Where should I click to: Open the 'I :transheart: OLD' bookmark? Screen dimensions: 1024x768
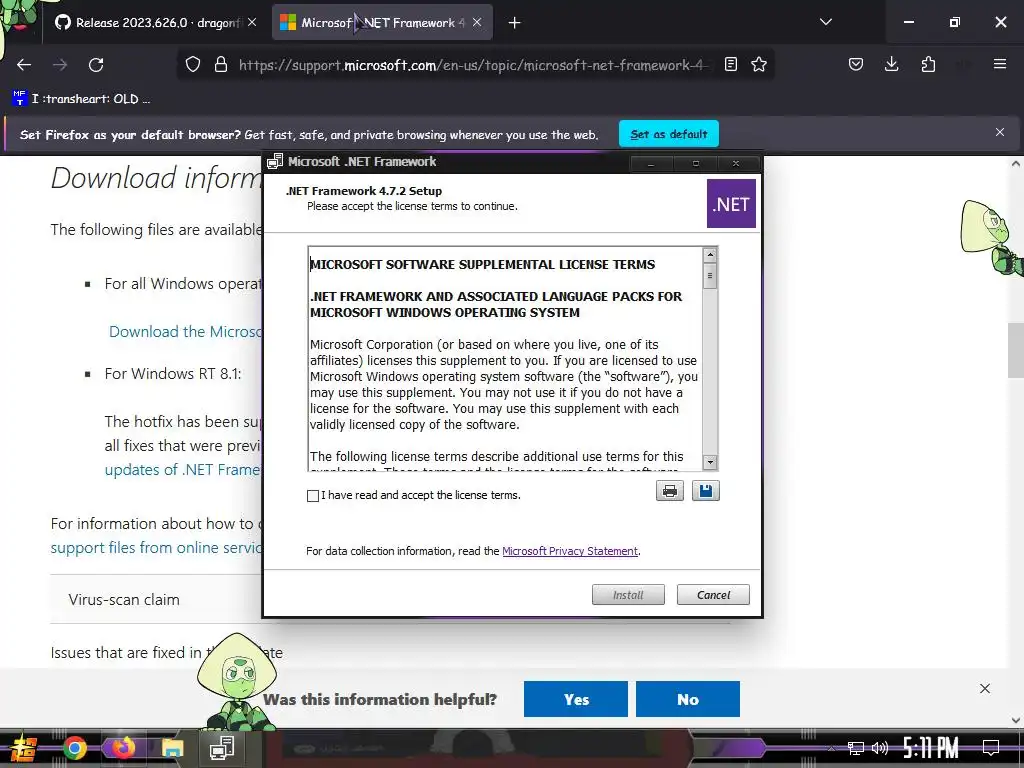[x=82, y=99]
